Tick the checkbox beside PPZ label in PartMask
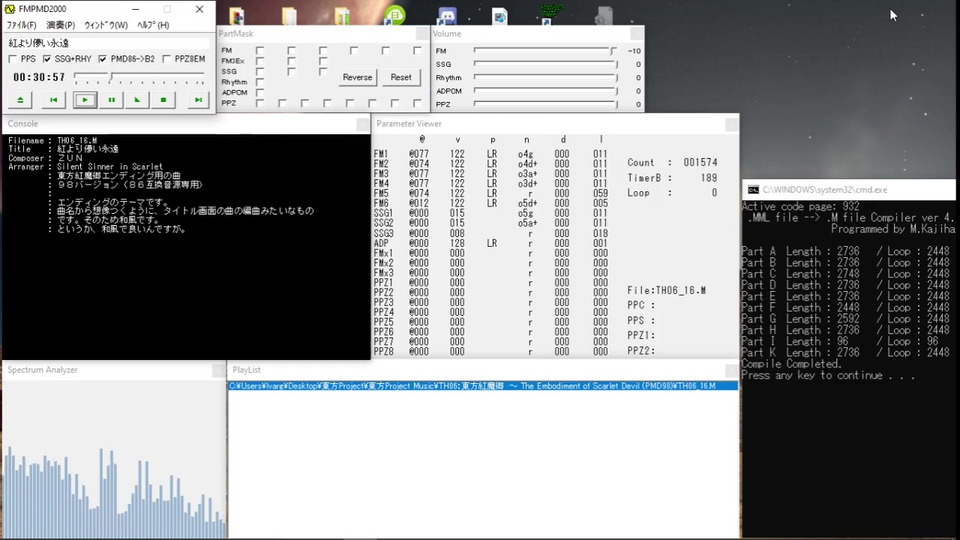 260,103
